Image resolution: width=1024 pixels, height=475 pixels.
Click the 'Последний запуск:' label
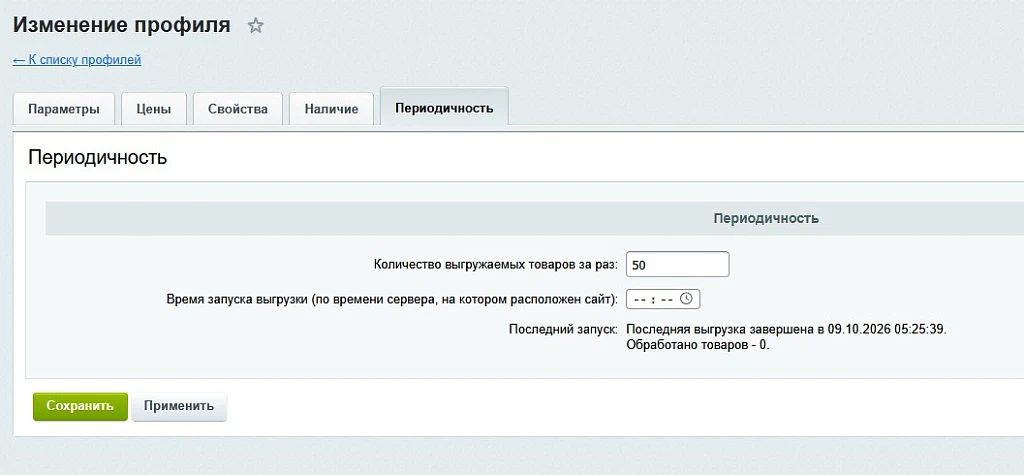(563, 329)
